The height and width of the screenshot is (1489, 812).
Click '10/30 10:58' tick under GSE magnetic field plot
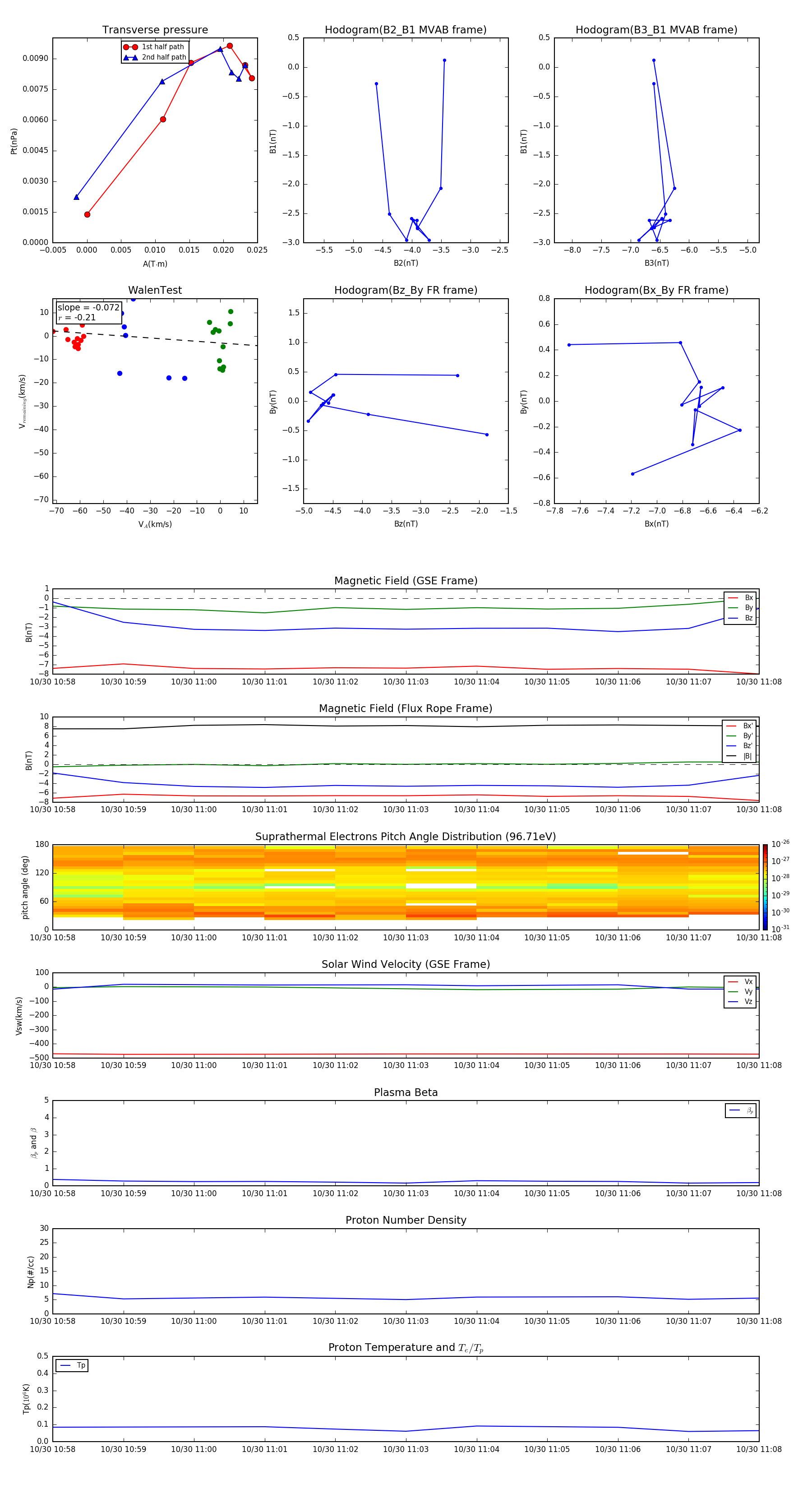pos(53,681)
